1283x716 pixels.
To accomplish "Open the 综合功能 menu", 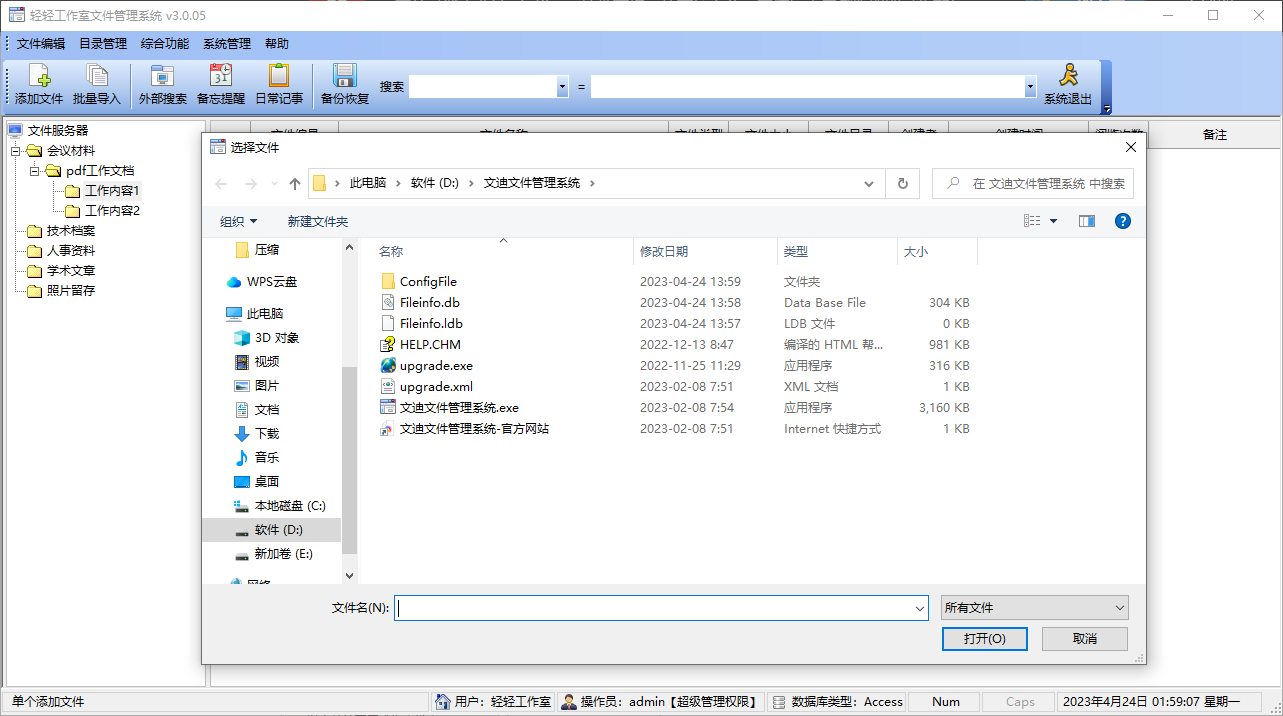I will pos(165,44).
